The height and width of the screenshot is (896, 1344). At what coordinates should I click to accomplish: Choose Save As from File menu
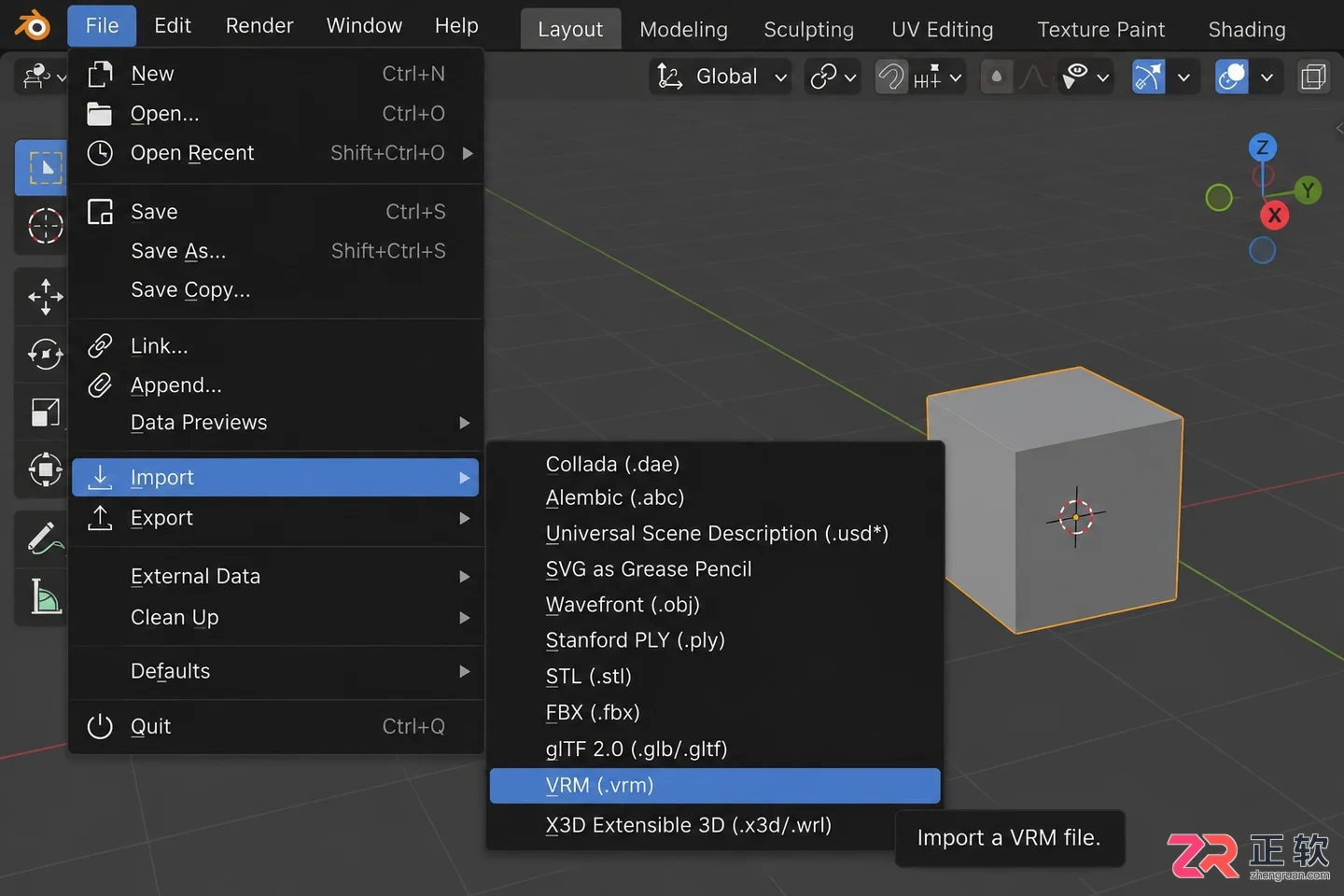276,251
